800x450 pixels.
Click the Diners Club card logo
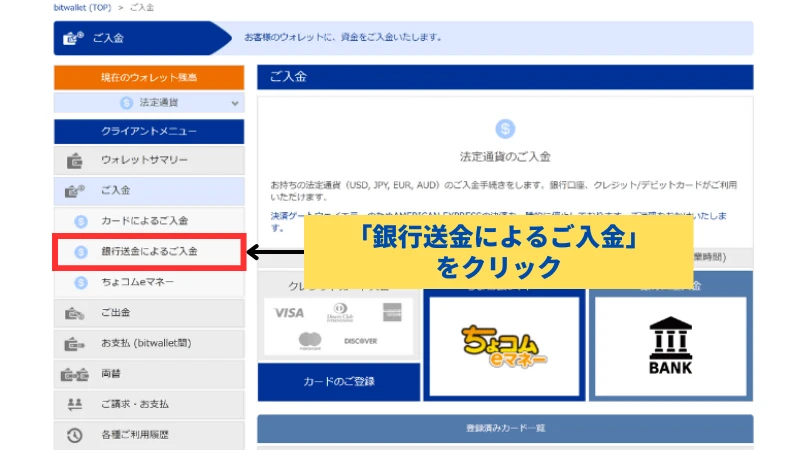340,312
